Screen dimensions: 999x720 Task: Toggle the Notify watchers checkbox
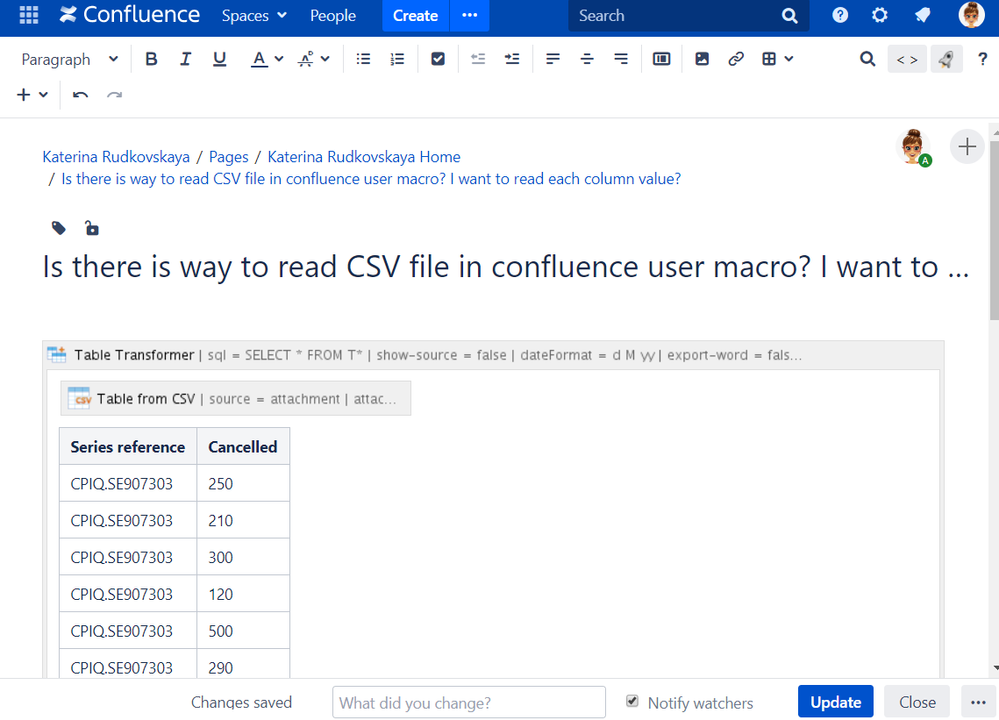click(x=632, y=701)
